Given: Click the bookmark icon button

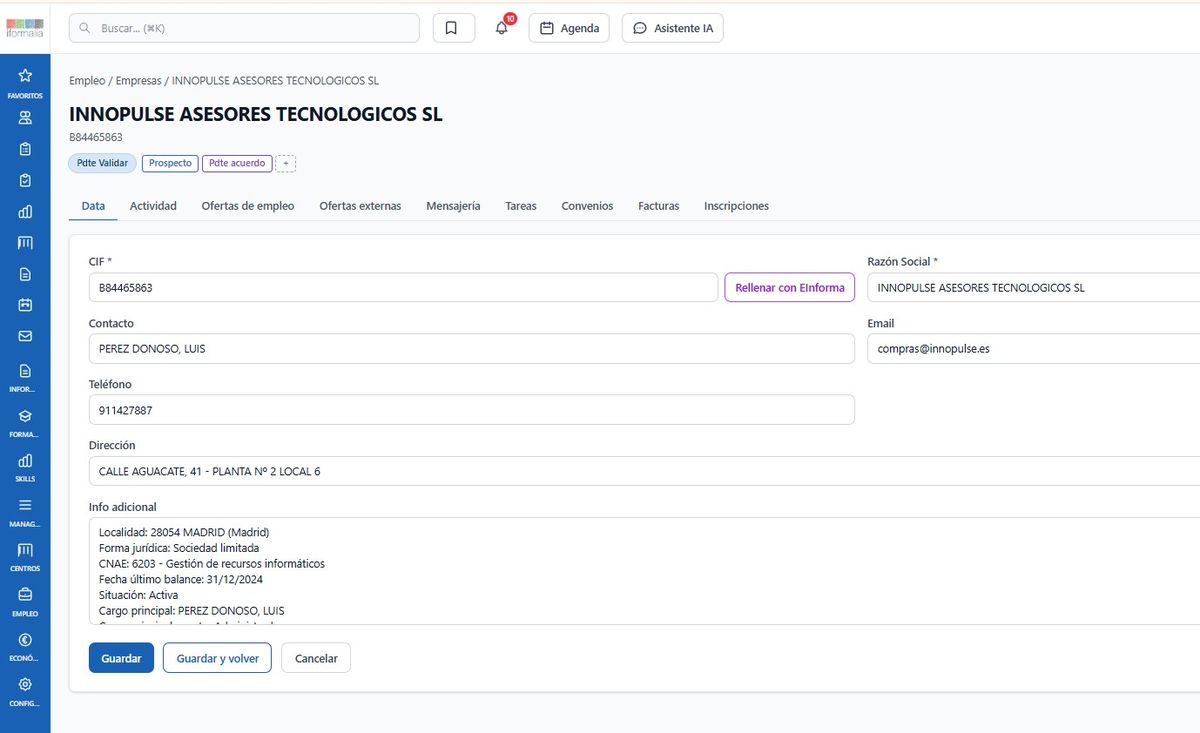Looking at the screenshot, I should pos(454,28).
